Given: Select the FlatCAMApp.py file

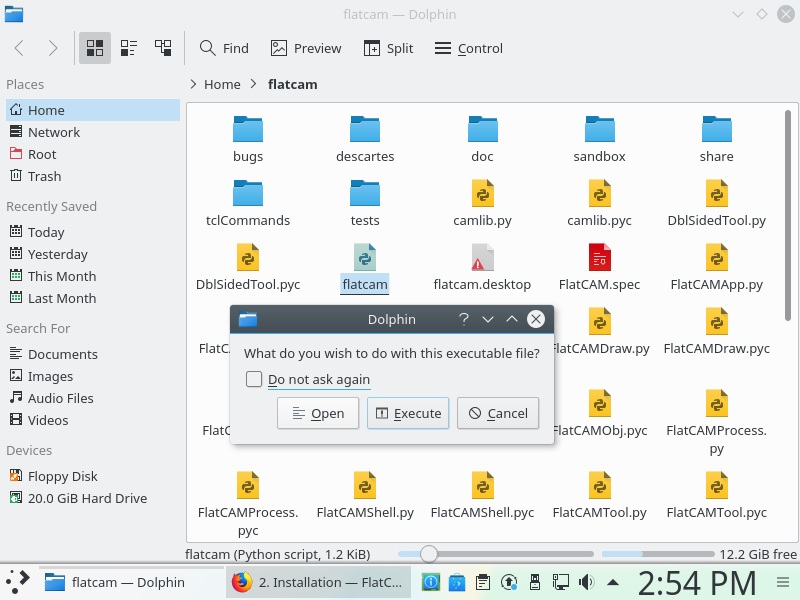Looking at the screenshot, I should pos(716,267).
